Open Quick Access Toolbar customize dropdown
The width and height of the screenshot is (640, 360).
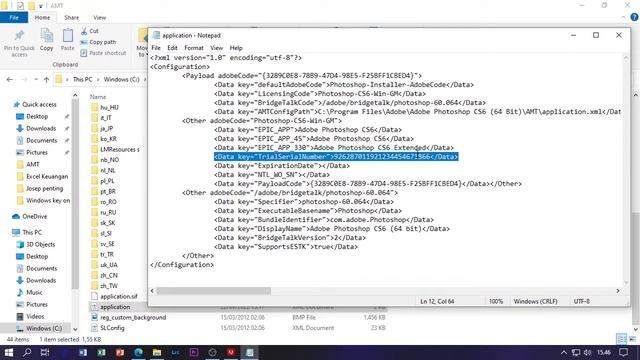pos(40,6)
